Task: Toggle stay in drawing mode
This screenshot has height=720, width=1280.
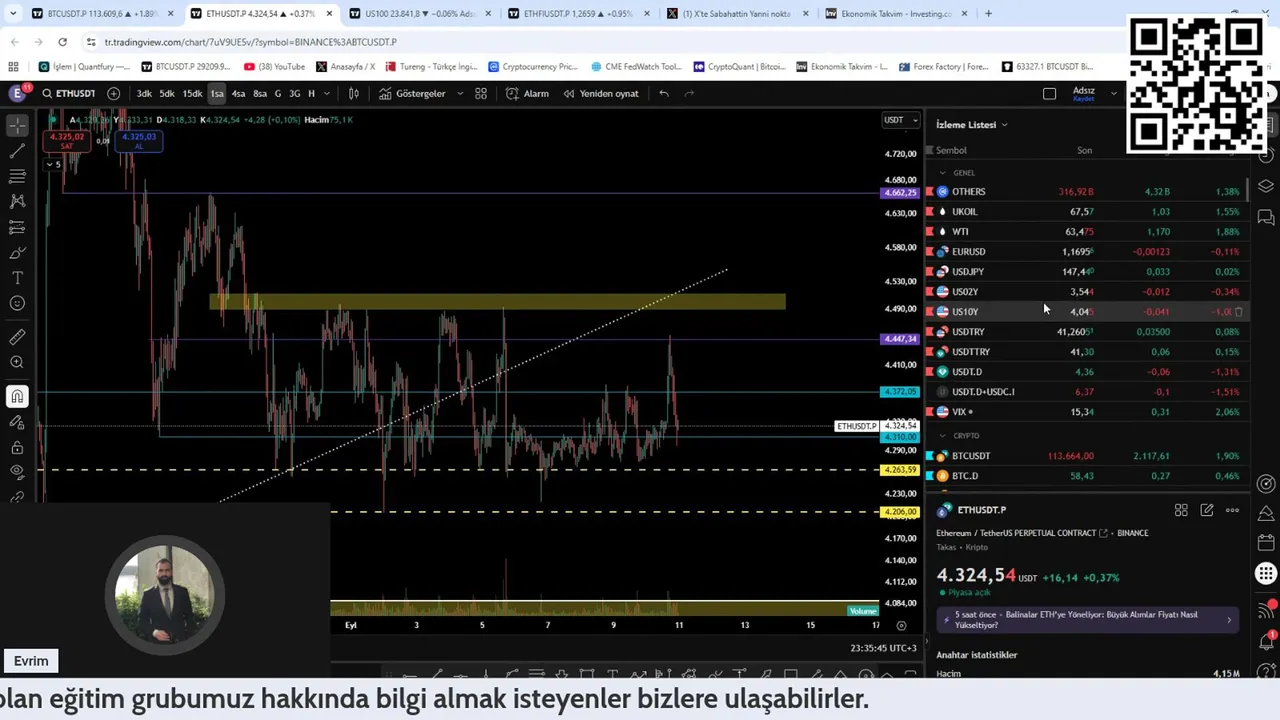Action: 17,422
